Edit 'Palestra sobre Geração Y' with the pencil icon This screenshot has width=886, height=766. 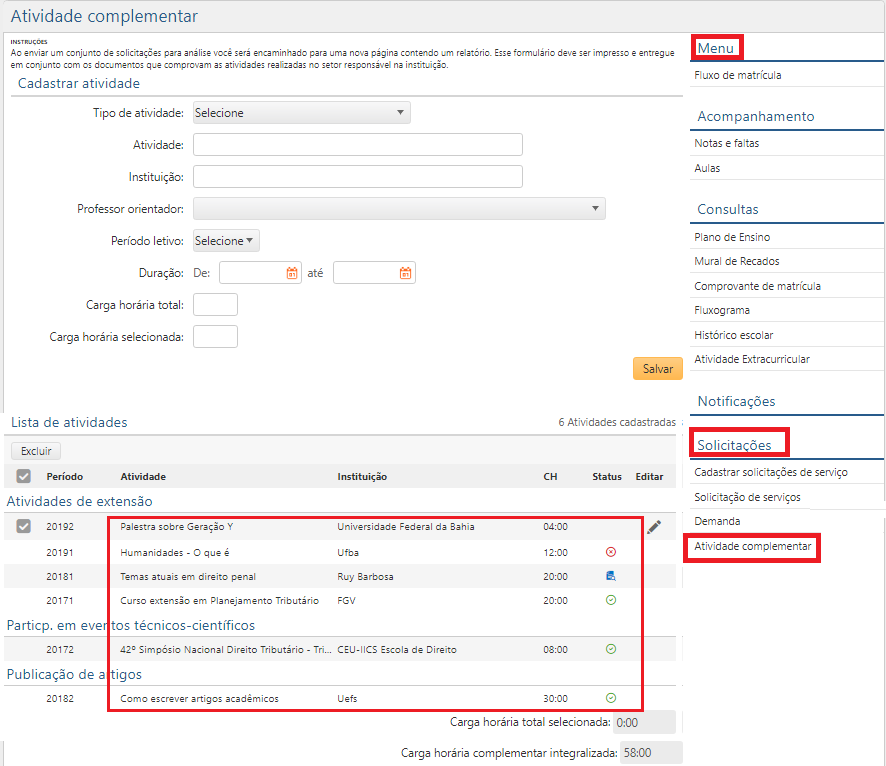(653, 527)
